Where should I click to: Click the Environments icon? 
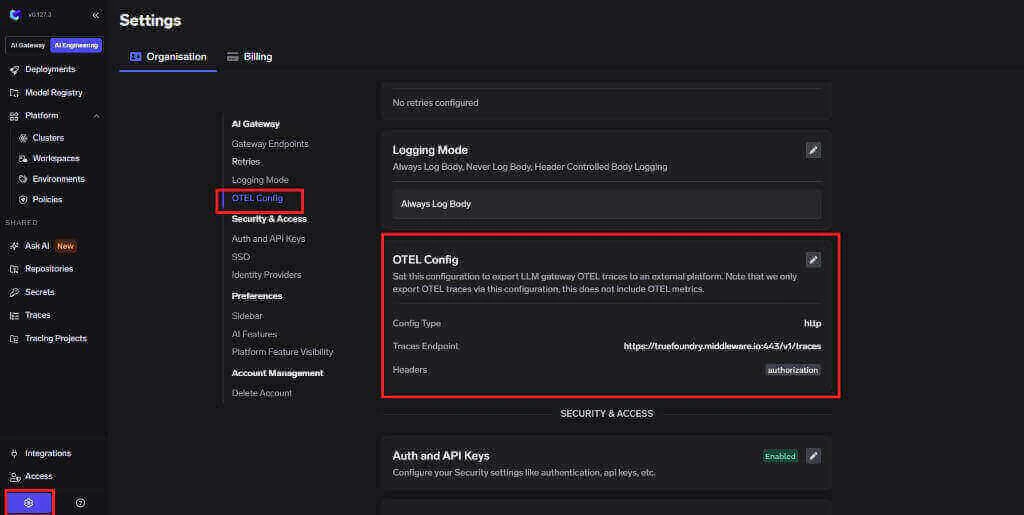pos(23,179)
